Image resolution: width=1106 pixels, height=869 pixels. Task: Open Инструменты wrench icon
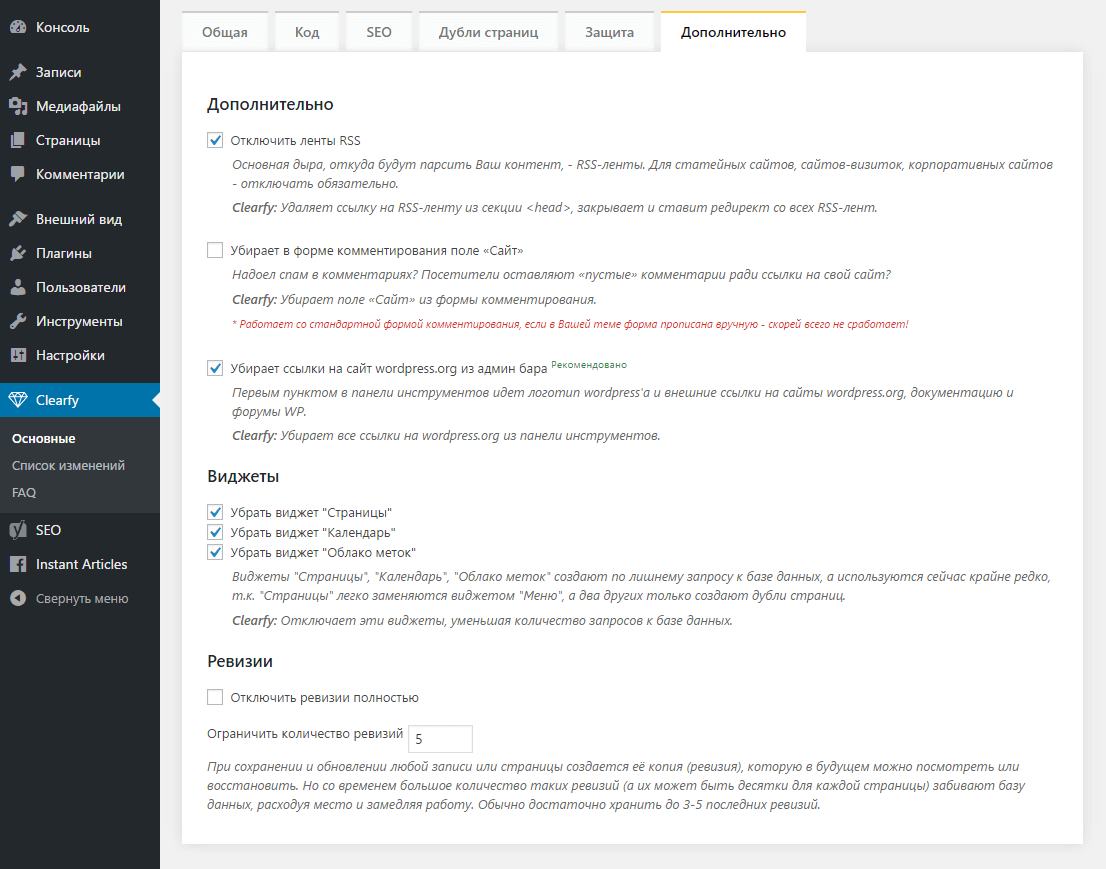tap(18, 322)
